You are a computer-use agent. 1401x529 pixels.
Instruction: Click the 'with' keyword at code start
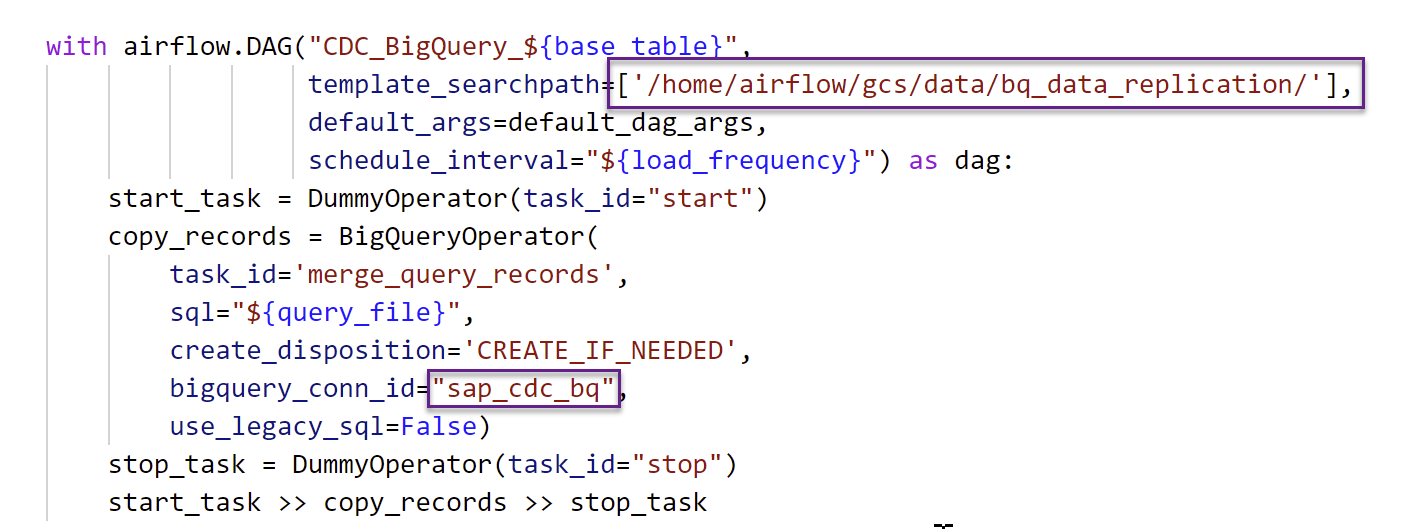(x=77, y=47)
